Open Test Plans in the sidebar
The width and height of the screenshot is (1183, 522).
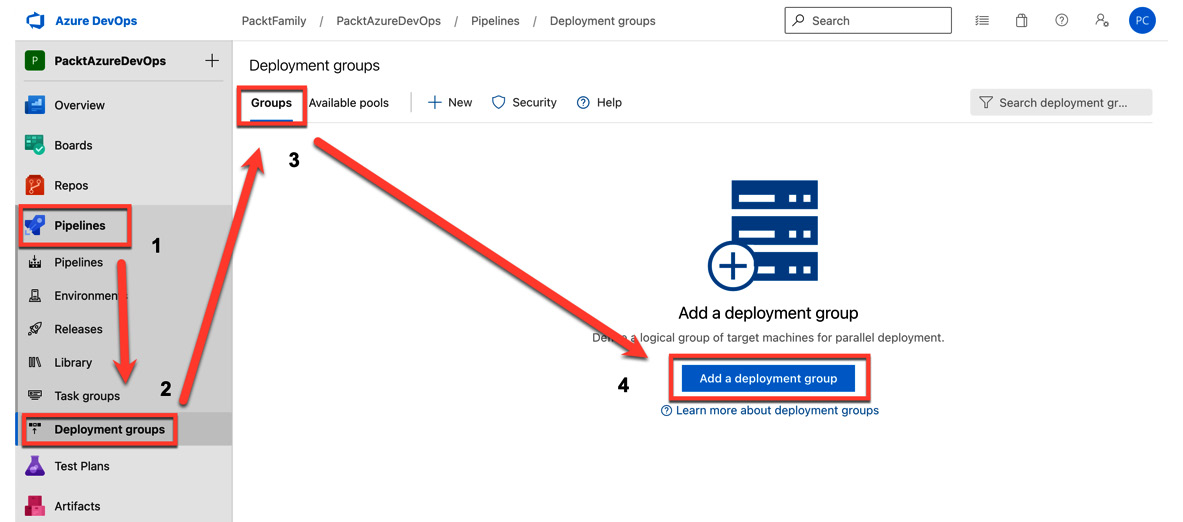[81, 466]
